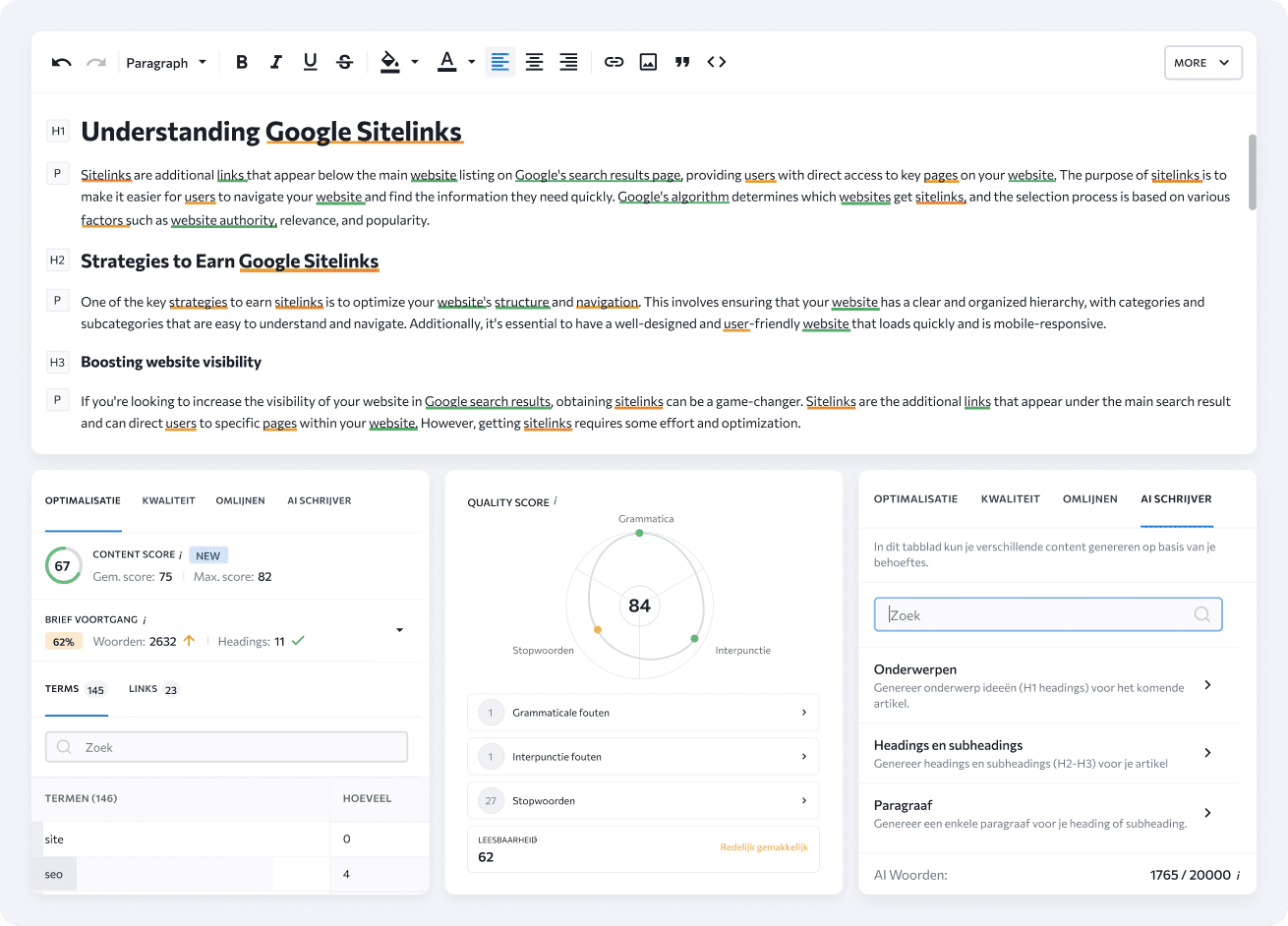Click the Content Score info icon
The width and height of the screenshot is (1288, 926).
(181, 554)
